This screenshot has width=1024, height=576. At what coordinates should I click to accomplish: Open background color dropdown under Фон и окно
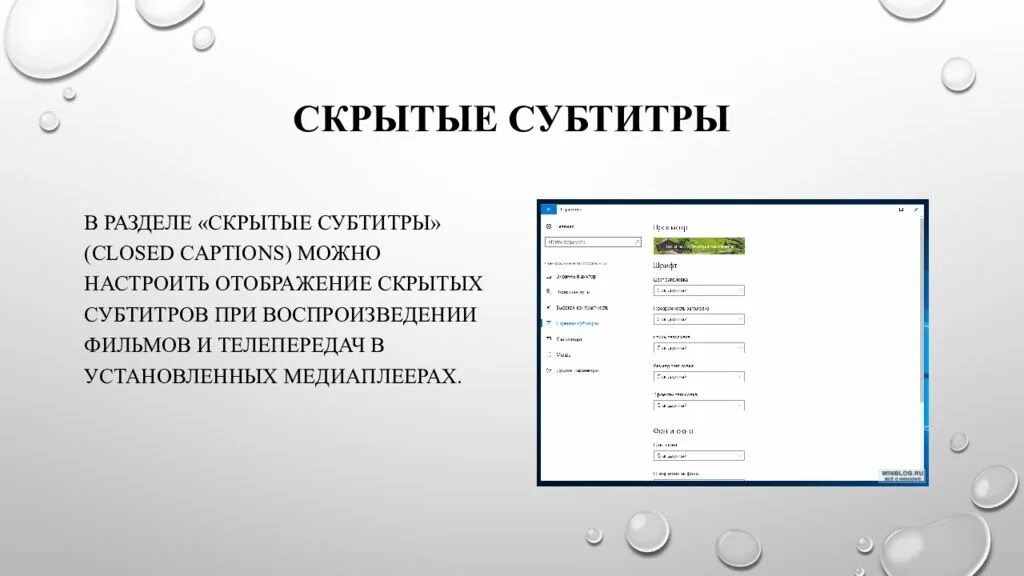699,456
